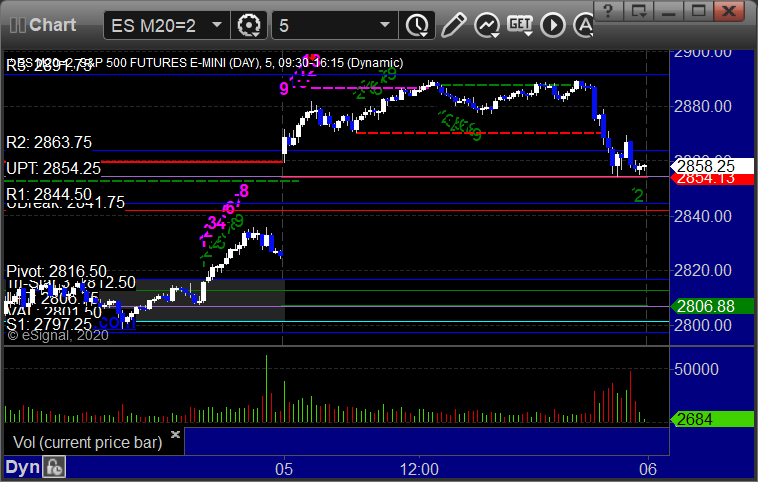Click the 2820.00 price axis label
Screen dimensions: 758x482
(703, 270)
